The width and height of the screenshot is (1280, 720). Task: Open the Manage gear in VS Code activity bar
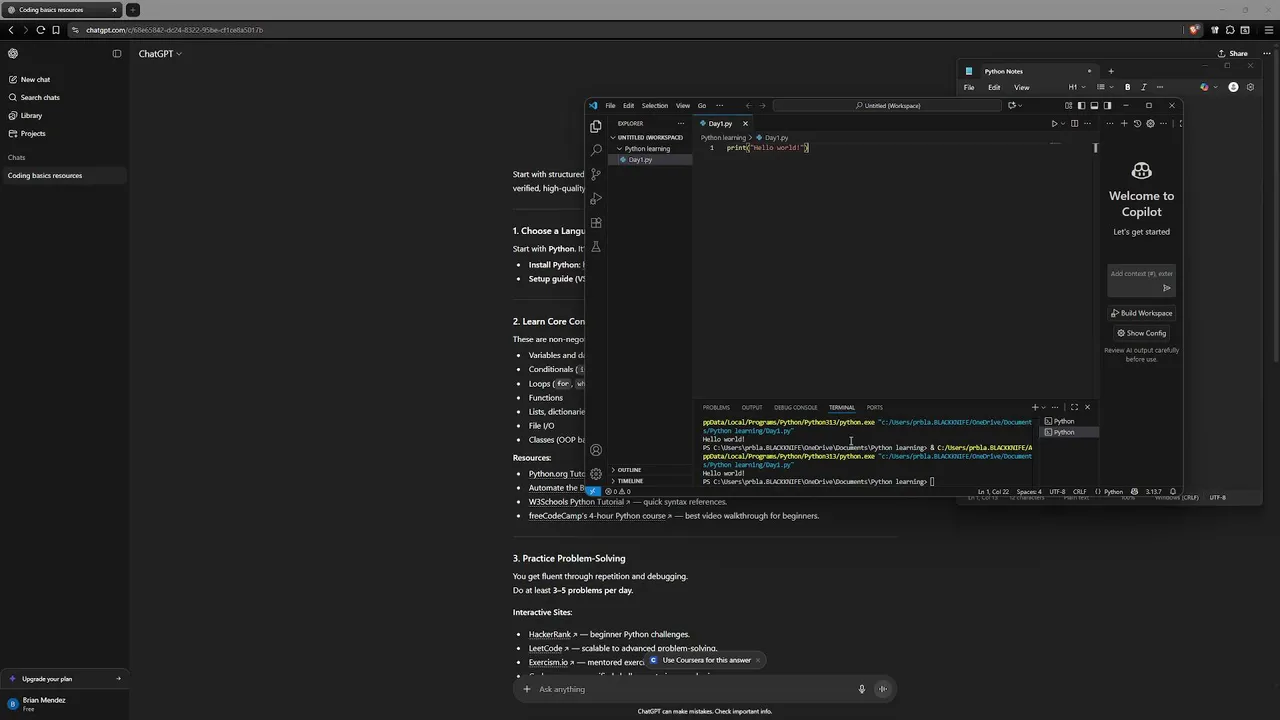[596, 474]
